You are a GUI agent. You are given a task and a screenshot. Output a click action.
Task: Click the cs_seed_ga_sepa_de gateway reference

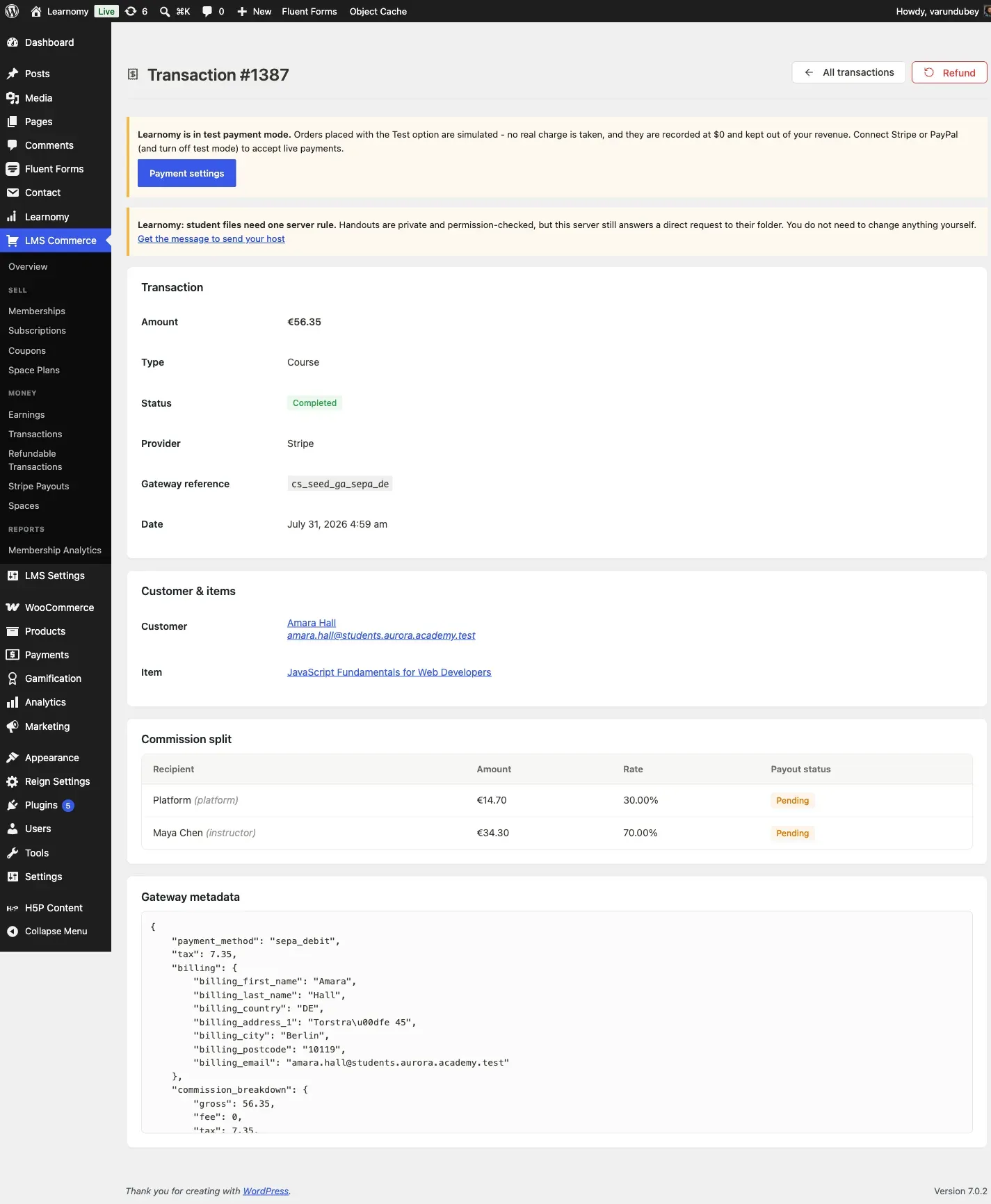pos(340,484)
